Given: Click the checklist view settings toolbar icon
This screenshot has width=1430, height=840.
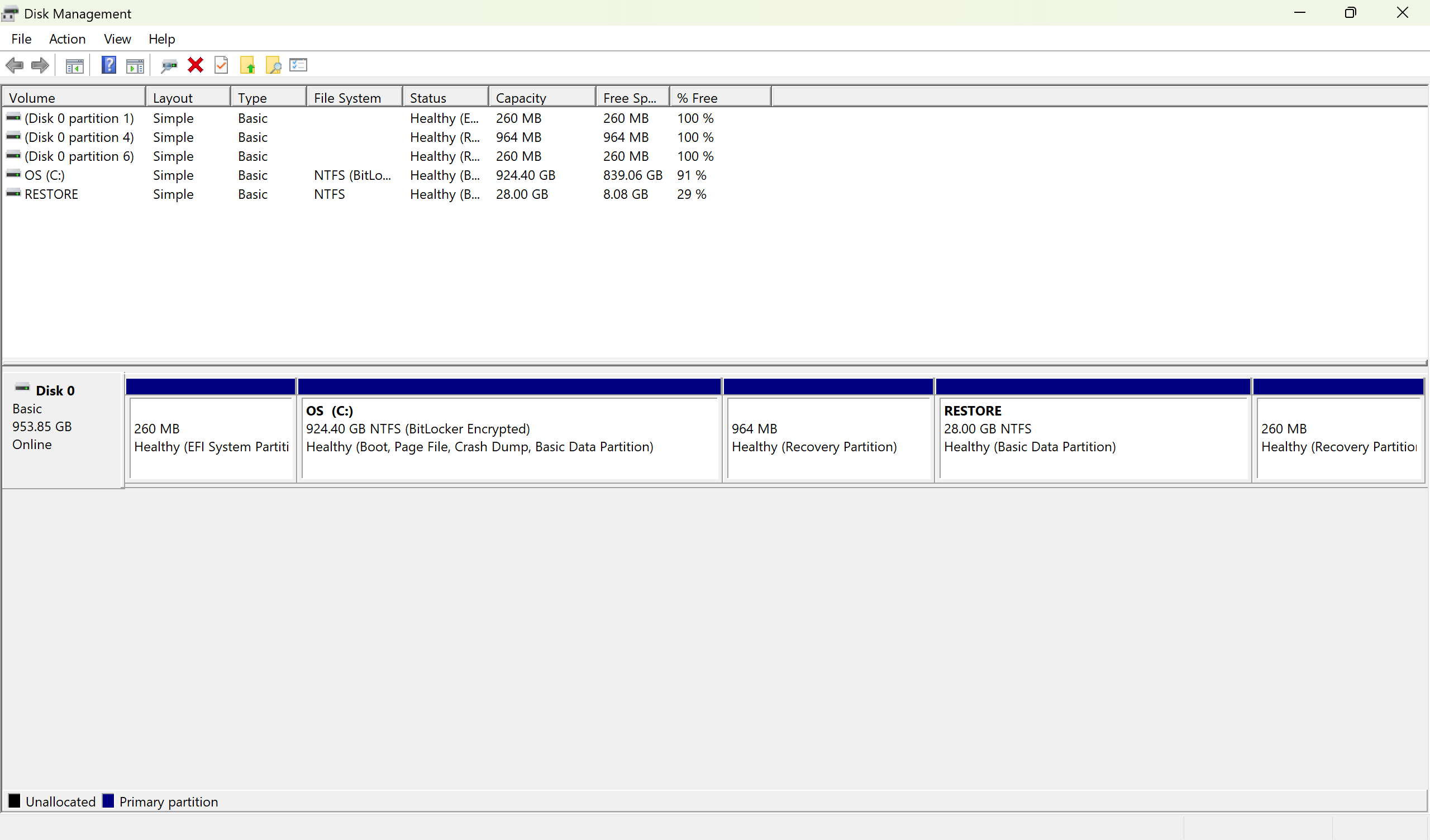Looking at the screenshot, I should pos(298,65).
